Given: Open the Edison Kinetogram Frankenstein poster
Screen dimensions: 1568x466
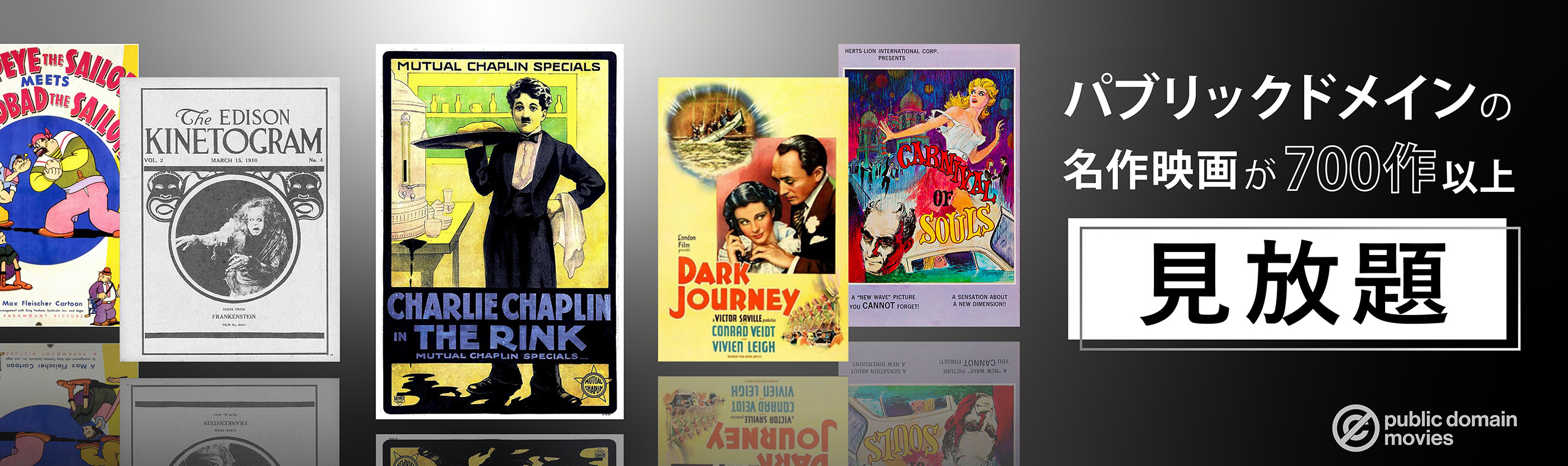Looking at the screenshot, I should click(x=229, y=219).
